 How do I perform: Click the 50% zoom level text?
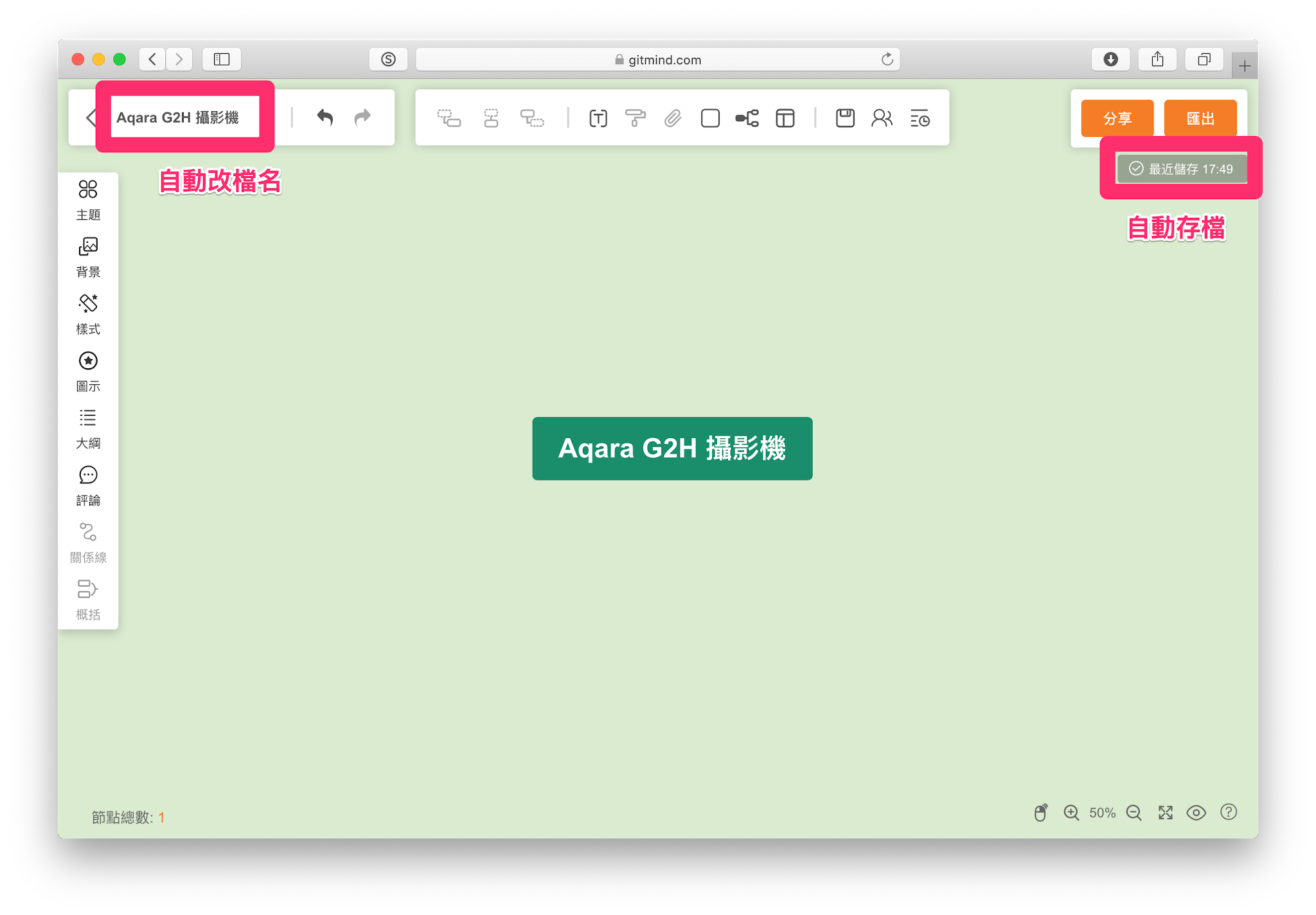[1103, 813]
